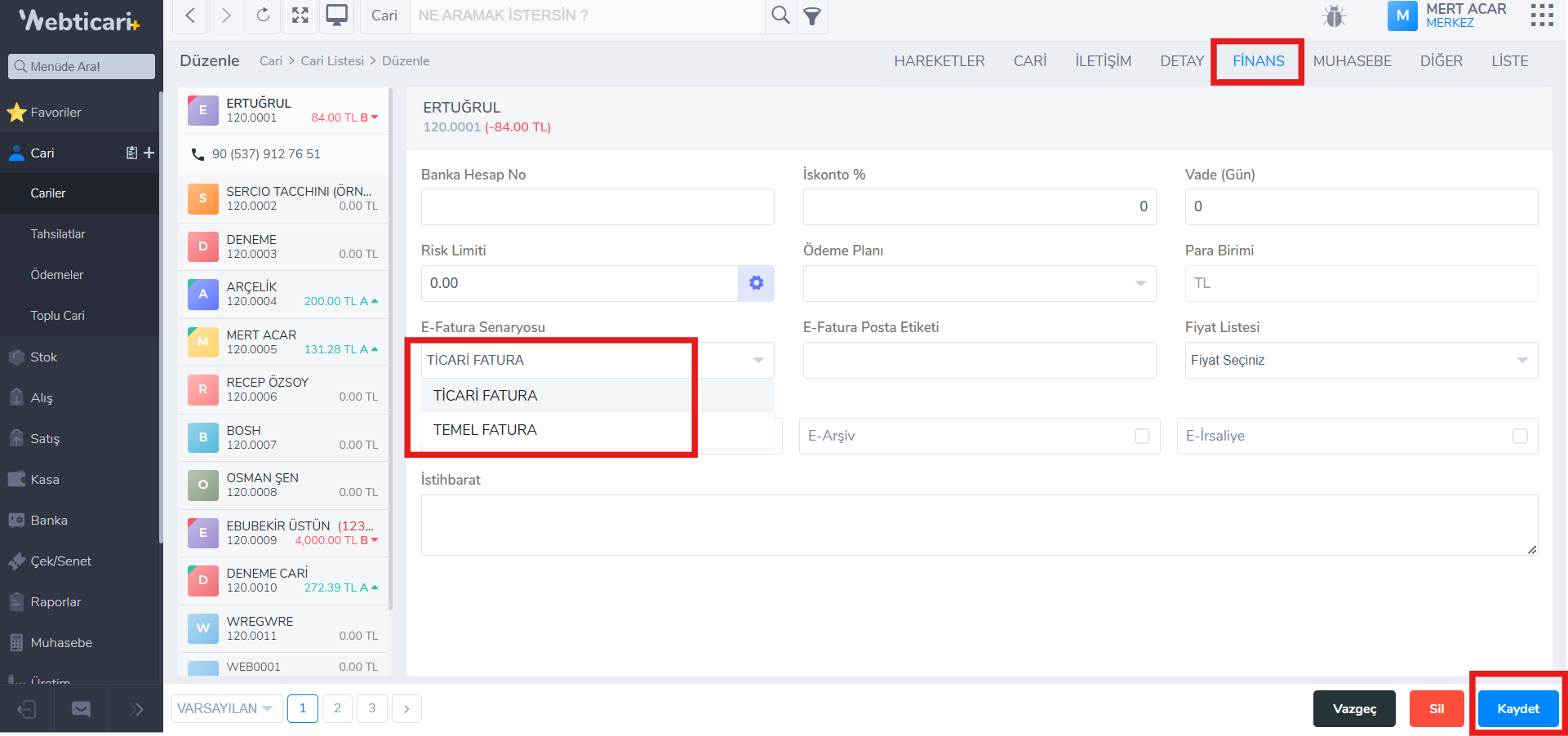Tick the E-İrsaliye checkbox
The width and height of the screenshot is (1568, 736).
[x=1520, y=437]
